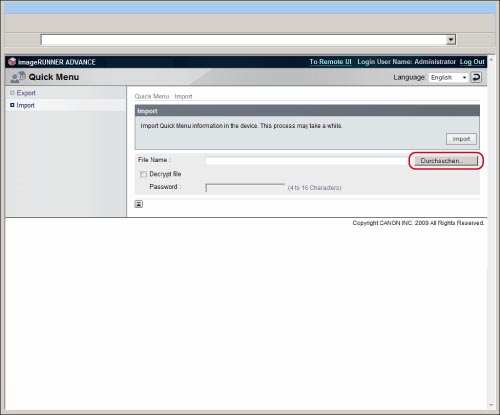
Task: Click the return-to-top arrow icon
Action: click(139, 204)
